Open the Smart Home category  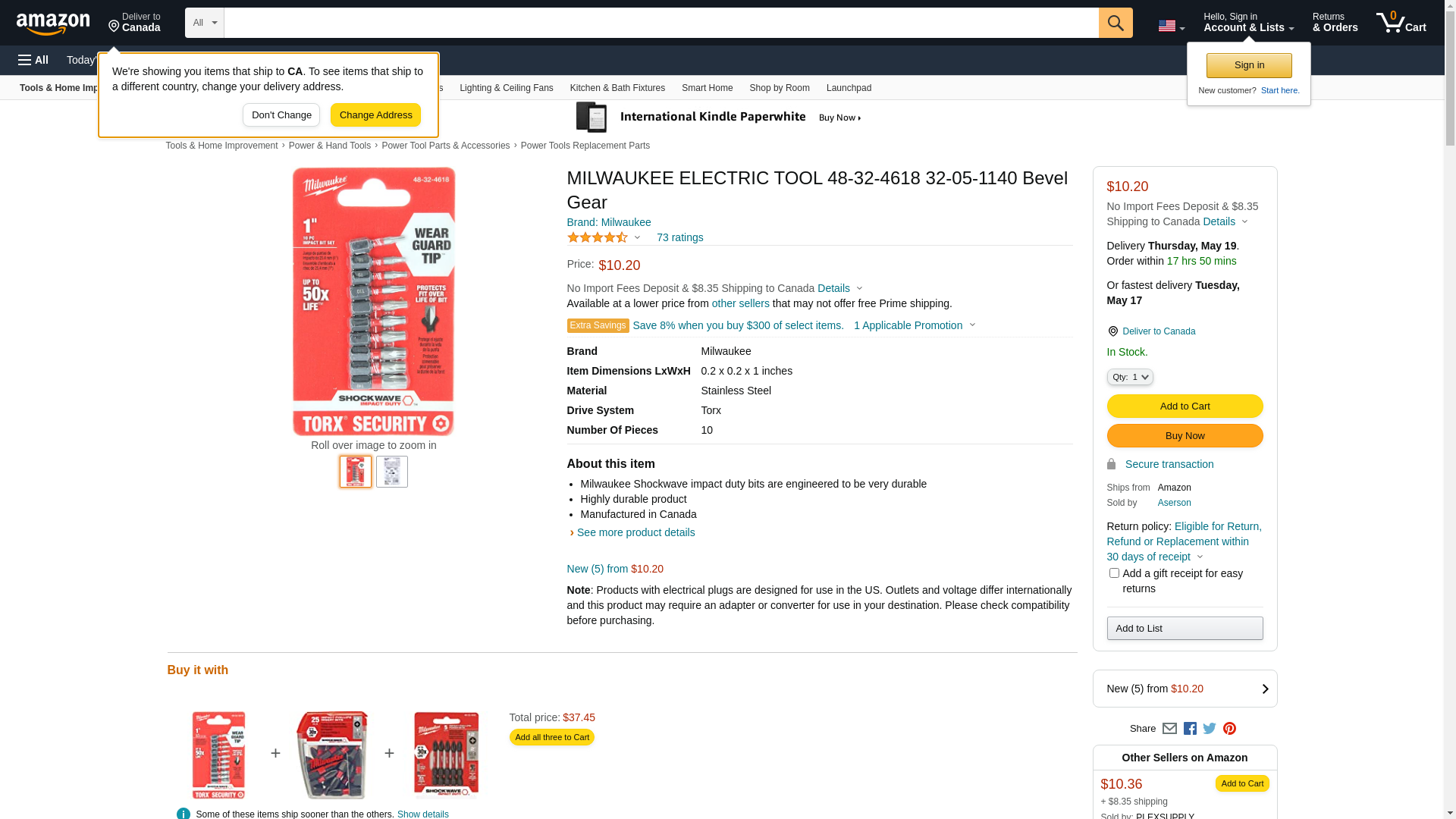click(707, 88)
